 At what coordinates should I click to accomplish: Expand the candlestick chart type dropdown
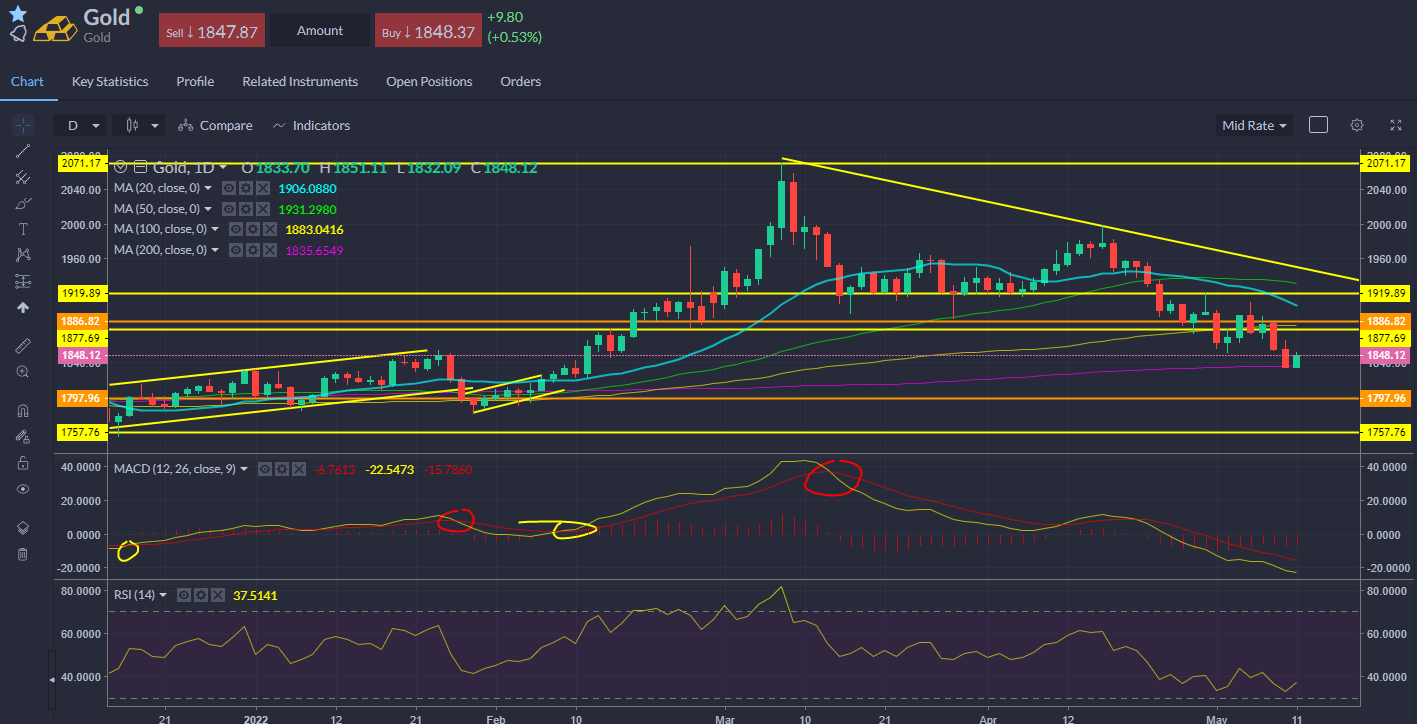pos(139,125)
